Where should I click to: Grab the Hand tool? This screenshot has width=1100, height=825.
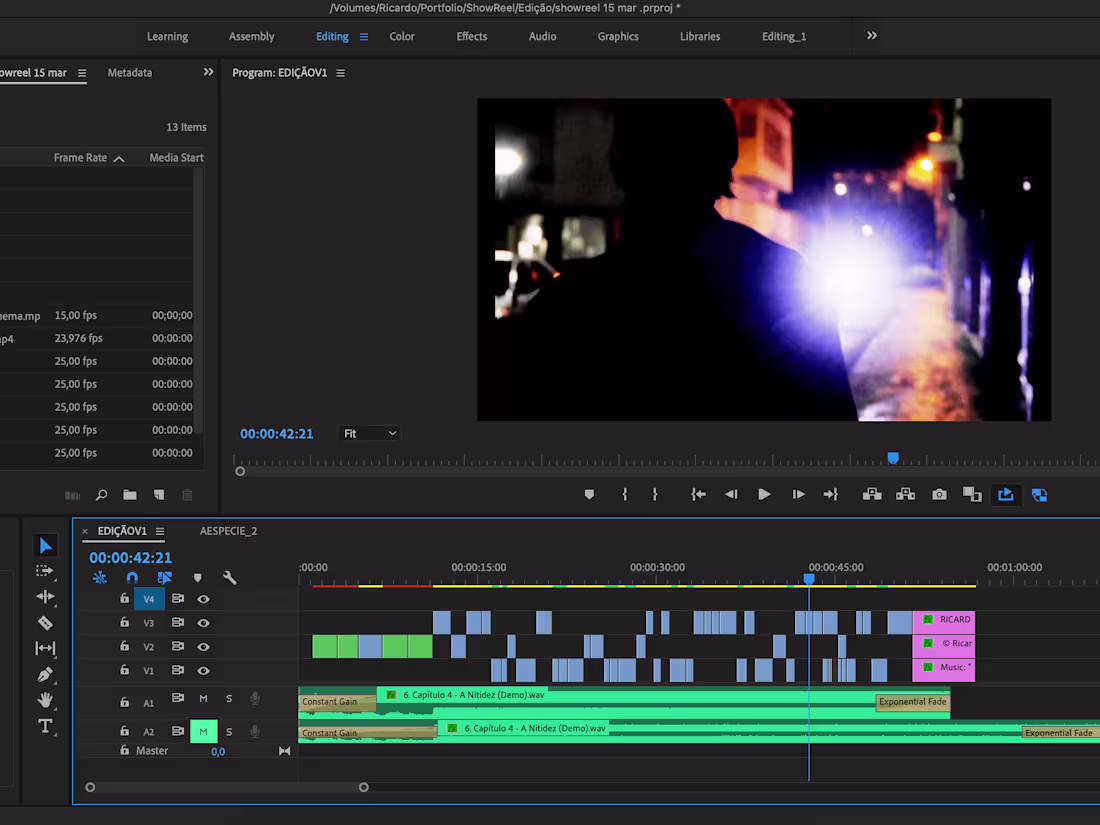[45, 700]
